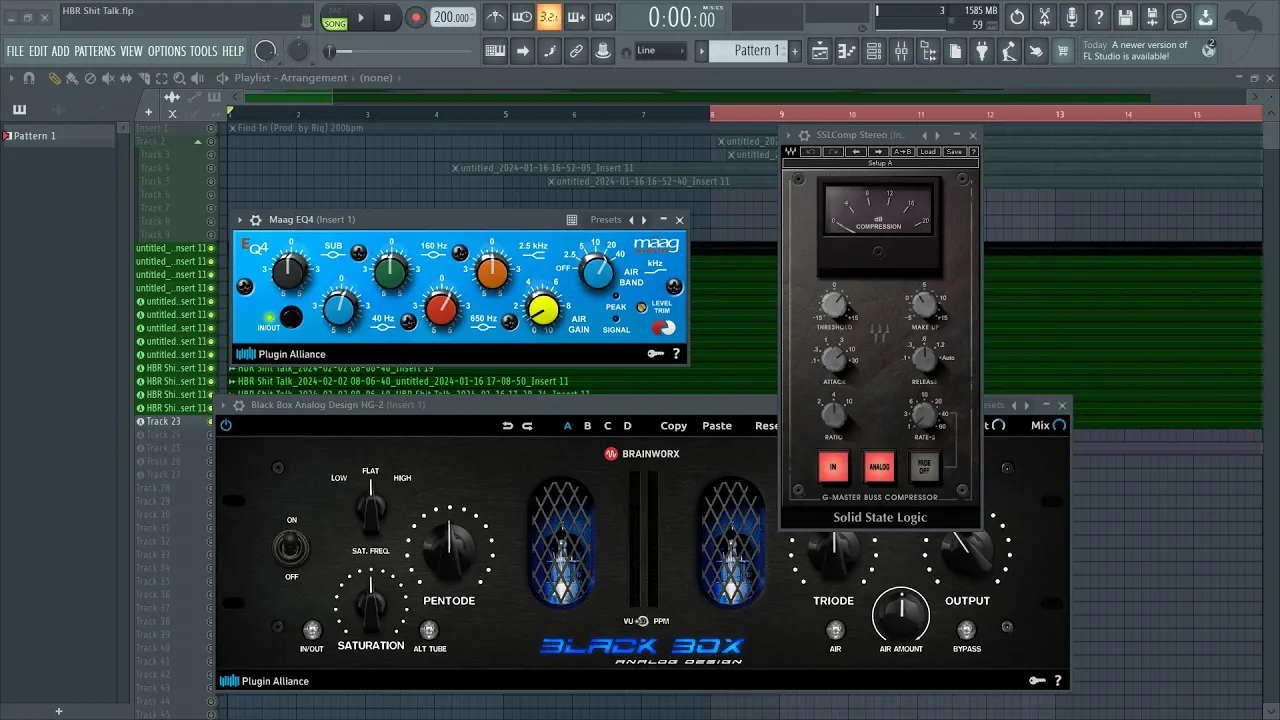Open the OPTIONS menu
1280x720 pixels.
[x=167, y=51]
